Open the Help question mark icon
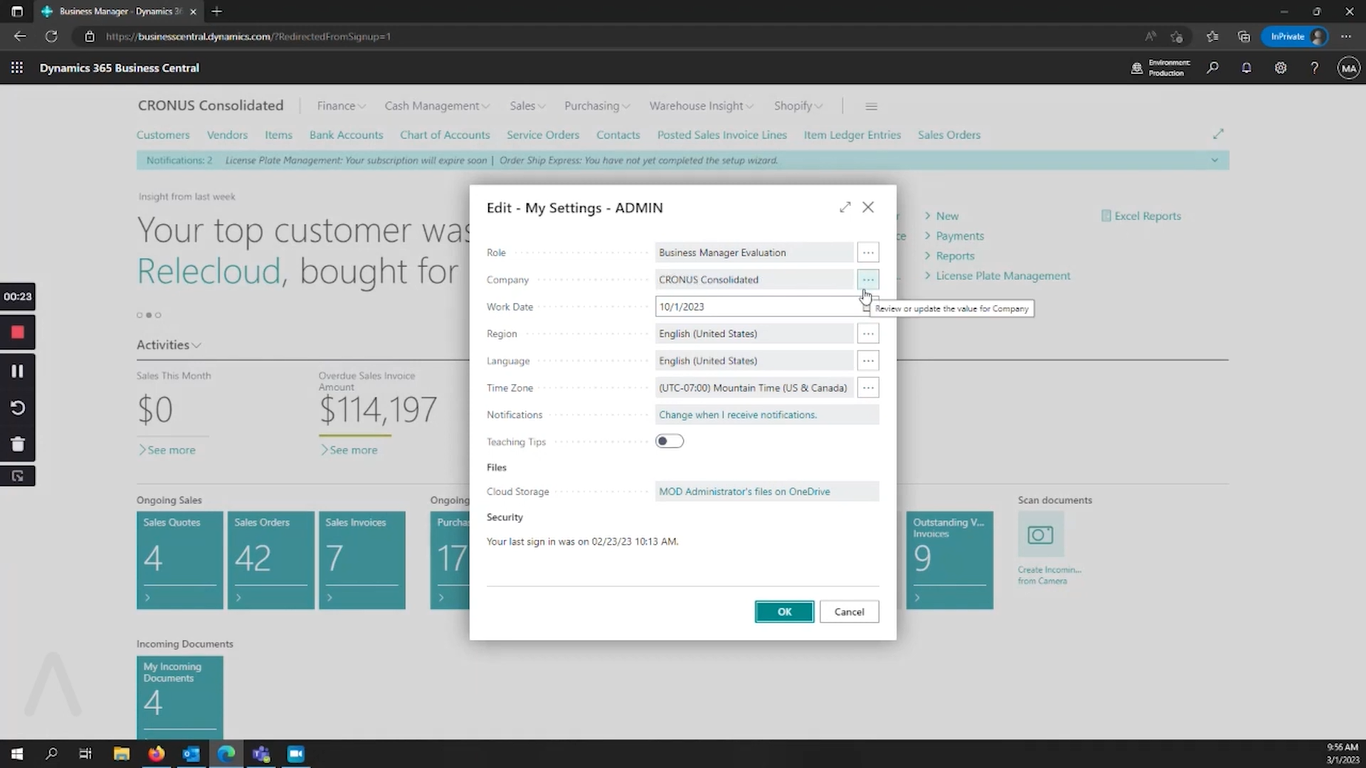The height and width of the screenshot is (768, 1366). [1315, 68]
